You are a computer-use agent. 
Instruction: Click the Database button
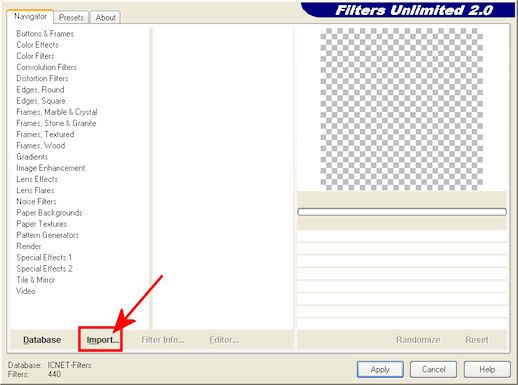click(x=42, y=340)
